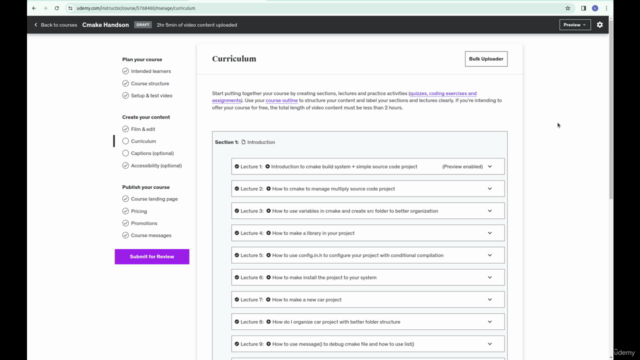Open Intended learners in sidebar
Image resolution: width=640 pixels, height=360 pixels.
pyautogui.click(x=151, y=71)
